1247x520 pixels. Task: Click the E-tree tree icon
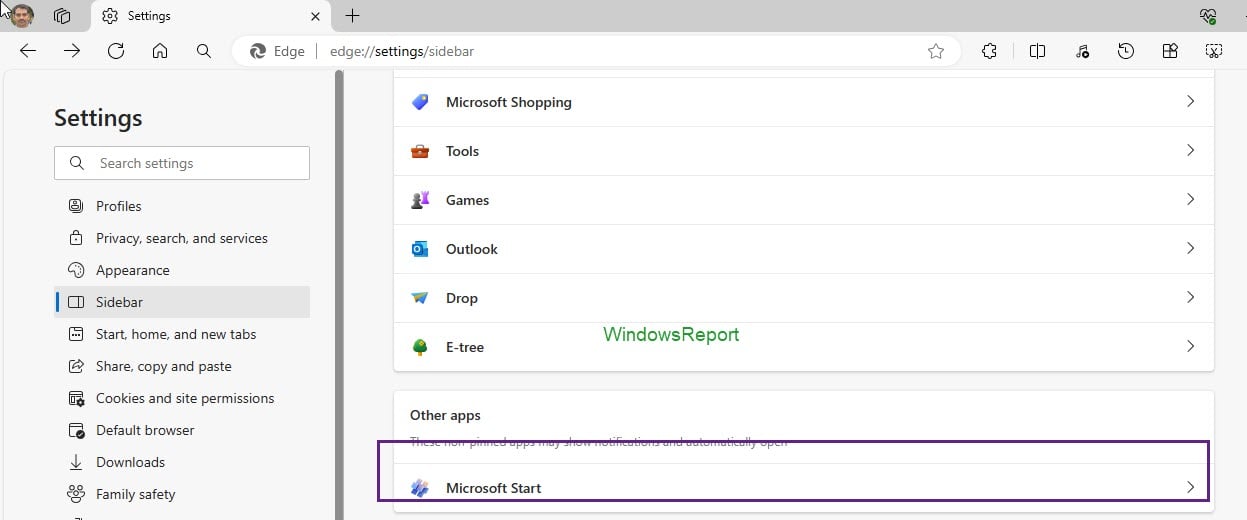click(x=420, y=347)
